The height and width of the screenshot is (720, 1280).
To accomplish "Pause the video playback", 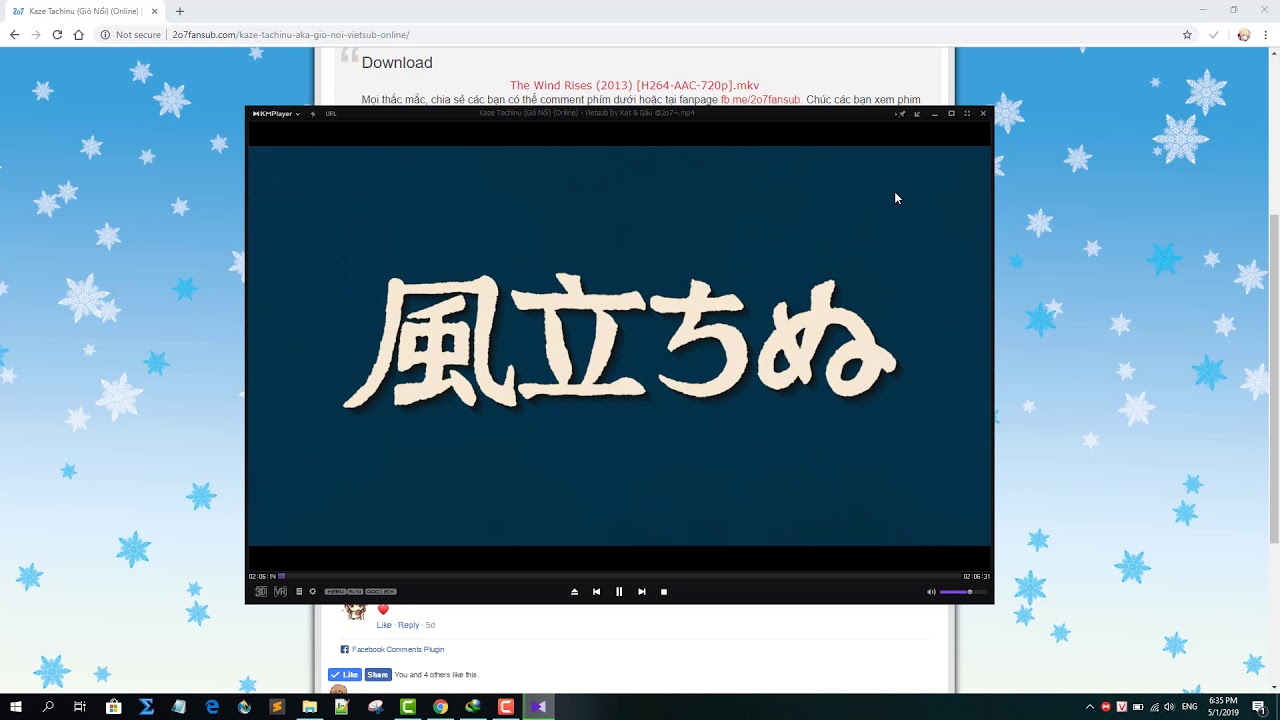I will pyautogui.click(x=619, y=592).
